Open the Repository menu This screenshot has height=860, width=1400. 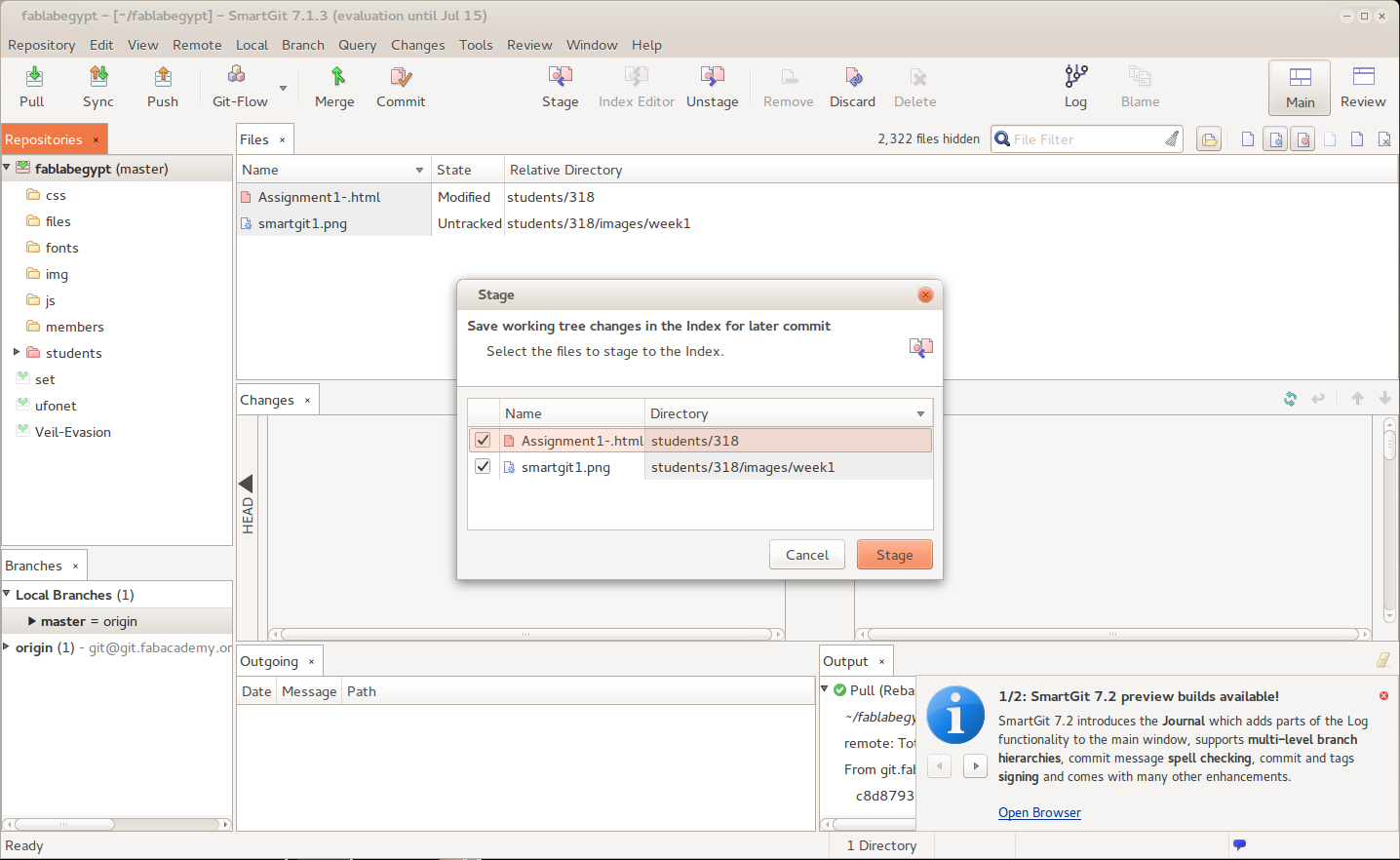[x=41, y=45]
